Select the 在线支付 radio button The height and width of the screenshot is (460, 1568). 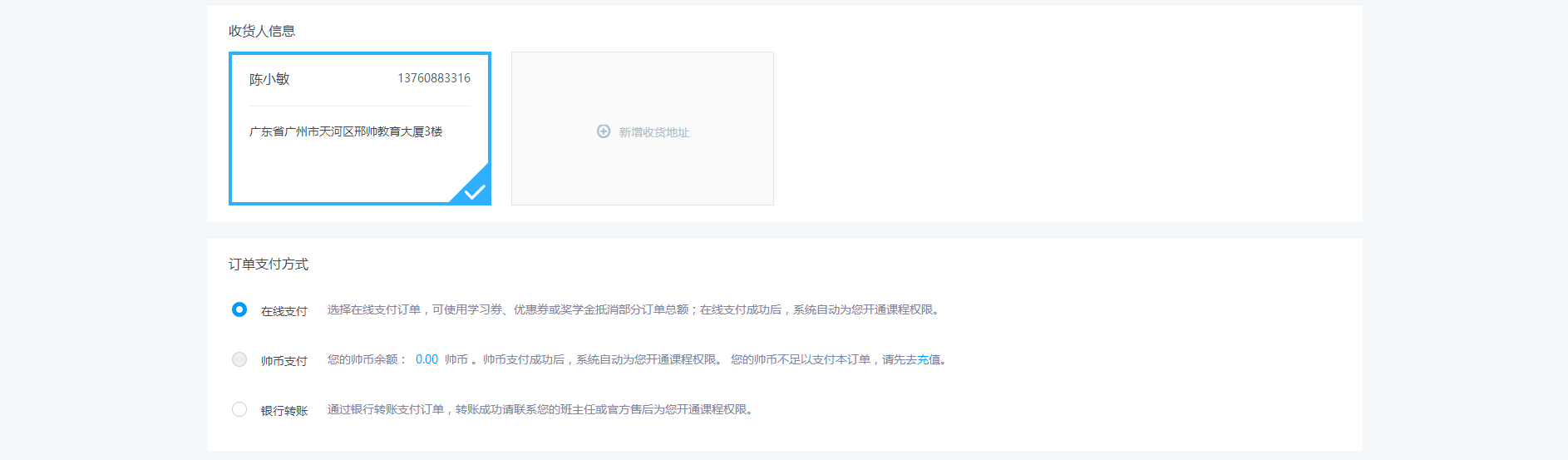[x=239, y=309]
